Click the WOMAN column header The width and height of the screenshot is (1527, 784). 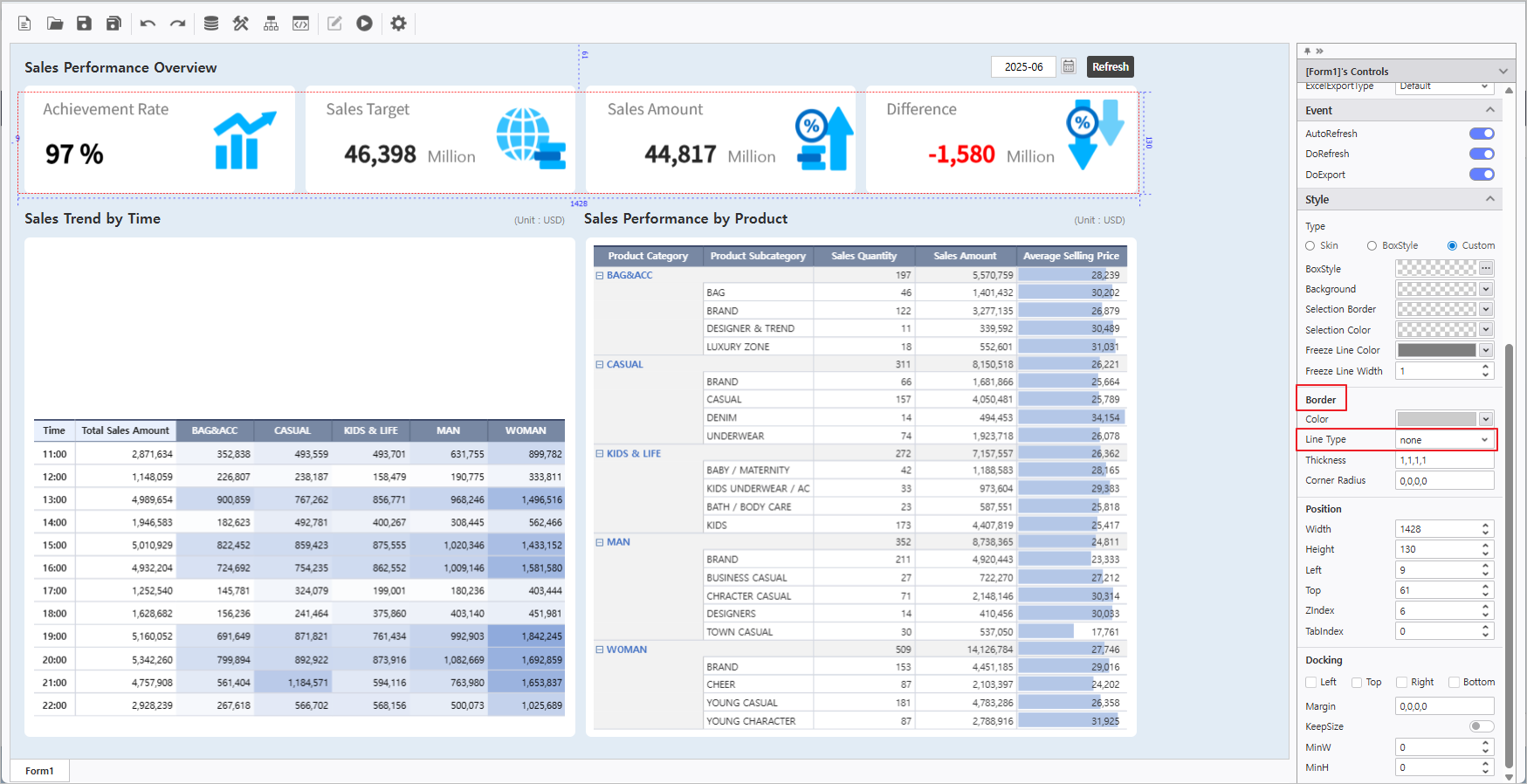(526, 430)
